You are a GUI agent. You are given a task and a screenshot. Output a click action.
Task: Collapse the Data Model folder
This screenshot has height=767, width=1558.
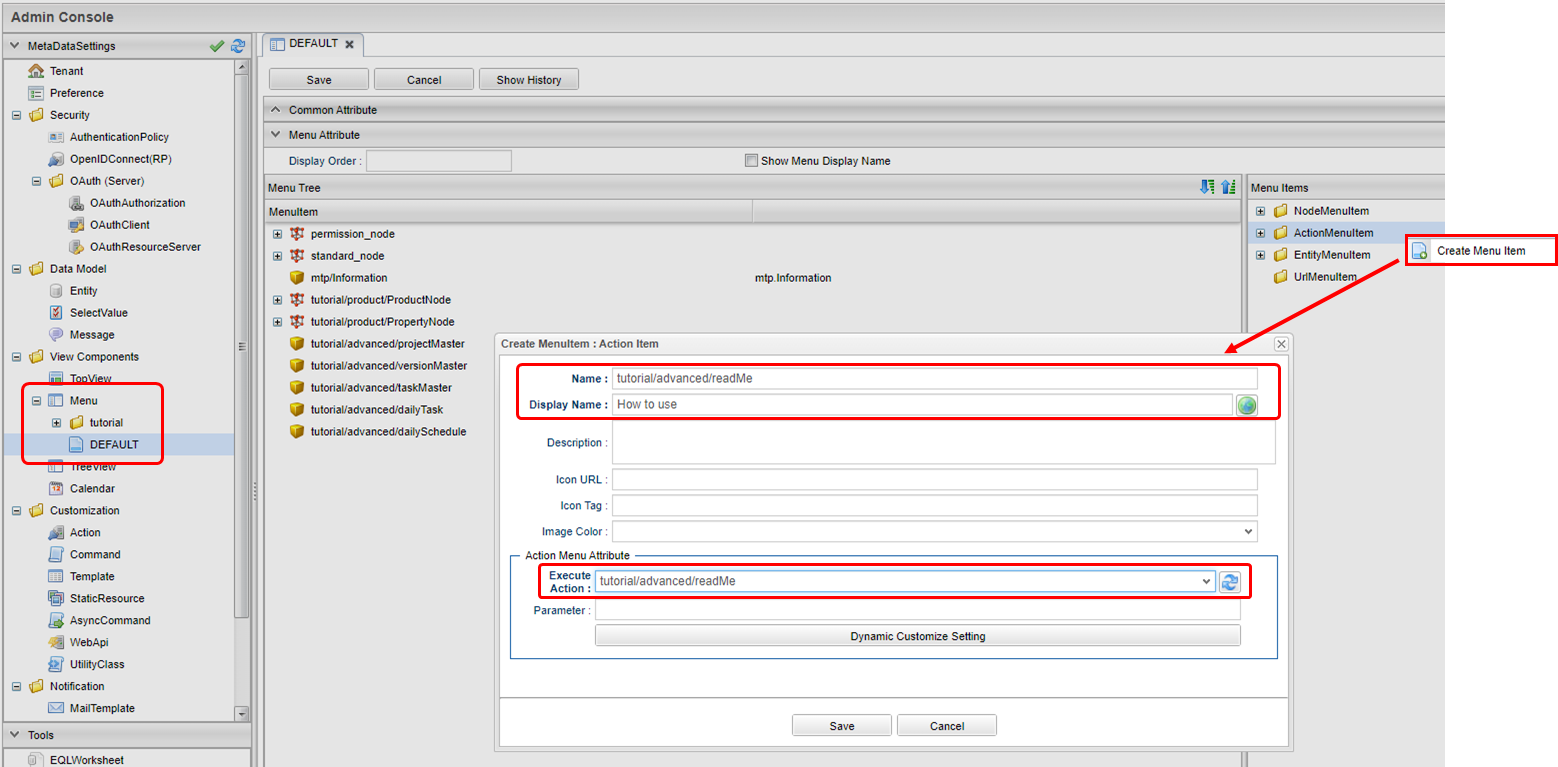(16, 269)
